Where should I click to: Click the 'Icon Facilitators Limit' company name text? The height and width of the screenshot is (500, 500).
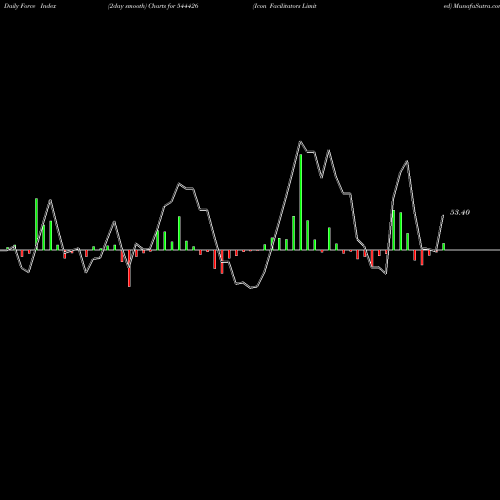coord(284,6)
